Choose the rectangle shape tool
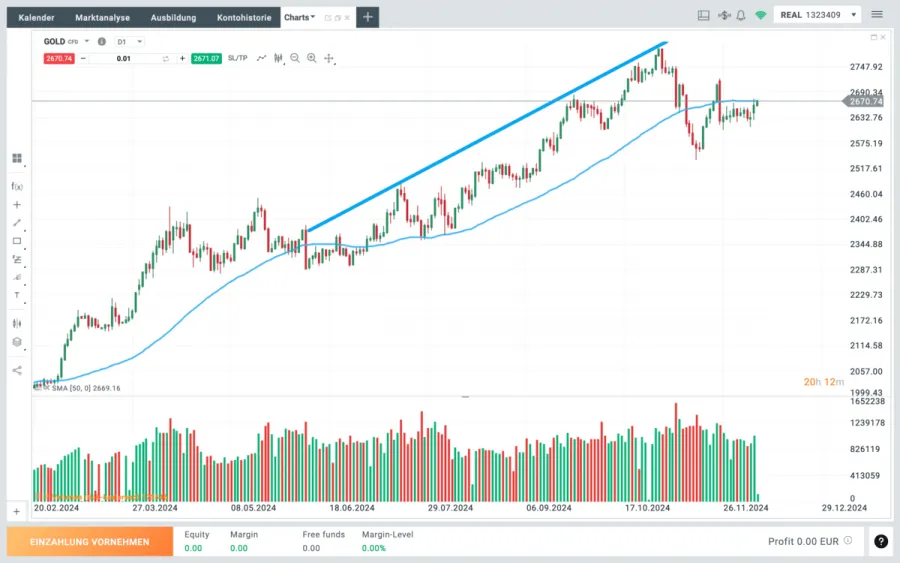Screen dimensions: 900x563 [x=16, y=241]
